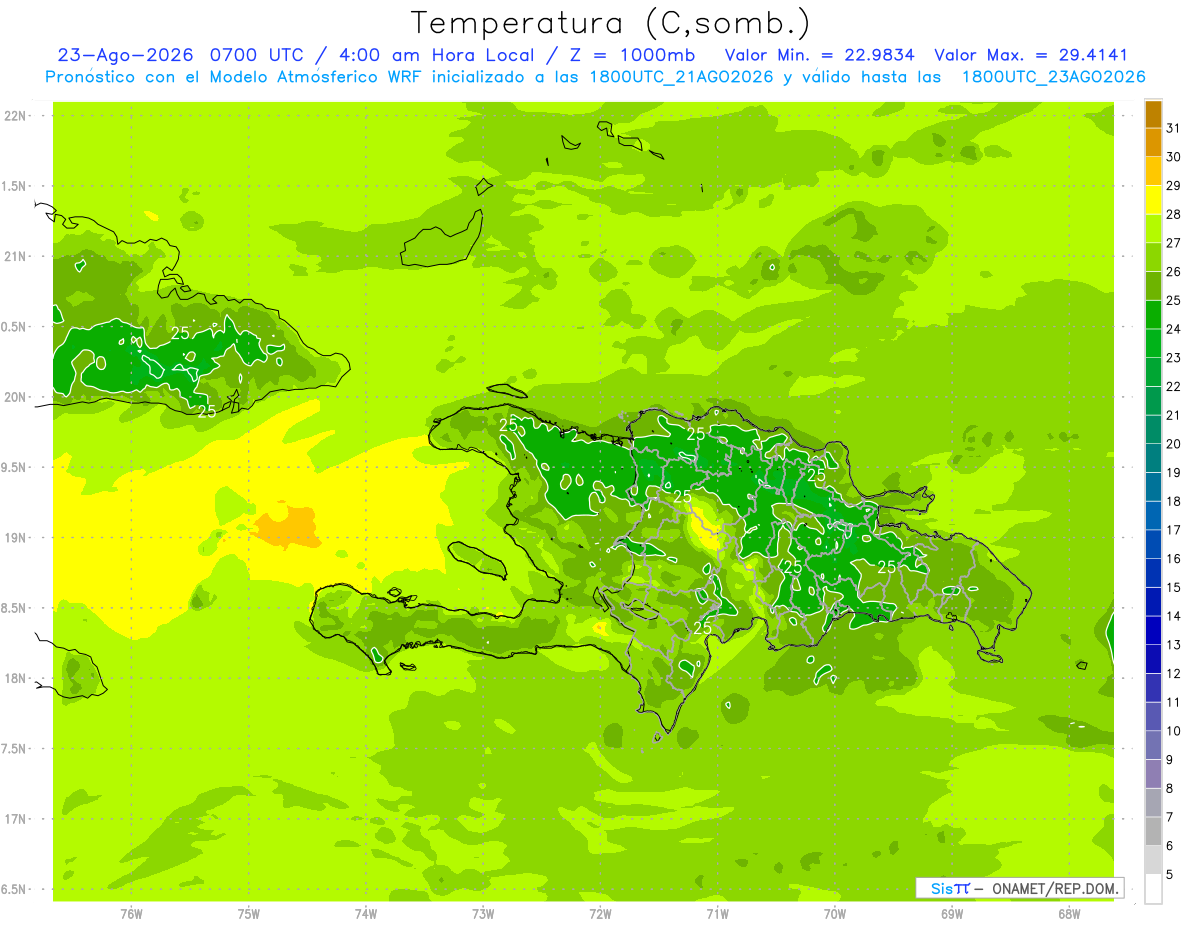Screen dimensions: 1200x927
Task: Pick the legend swatch between 29 and 30
Action: [1153, 171]
